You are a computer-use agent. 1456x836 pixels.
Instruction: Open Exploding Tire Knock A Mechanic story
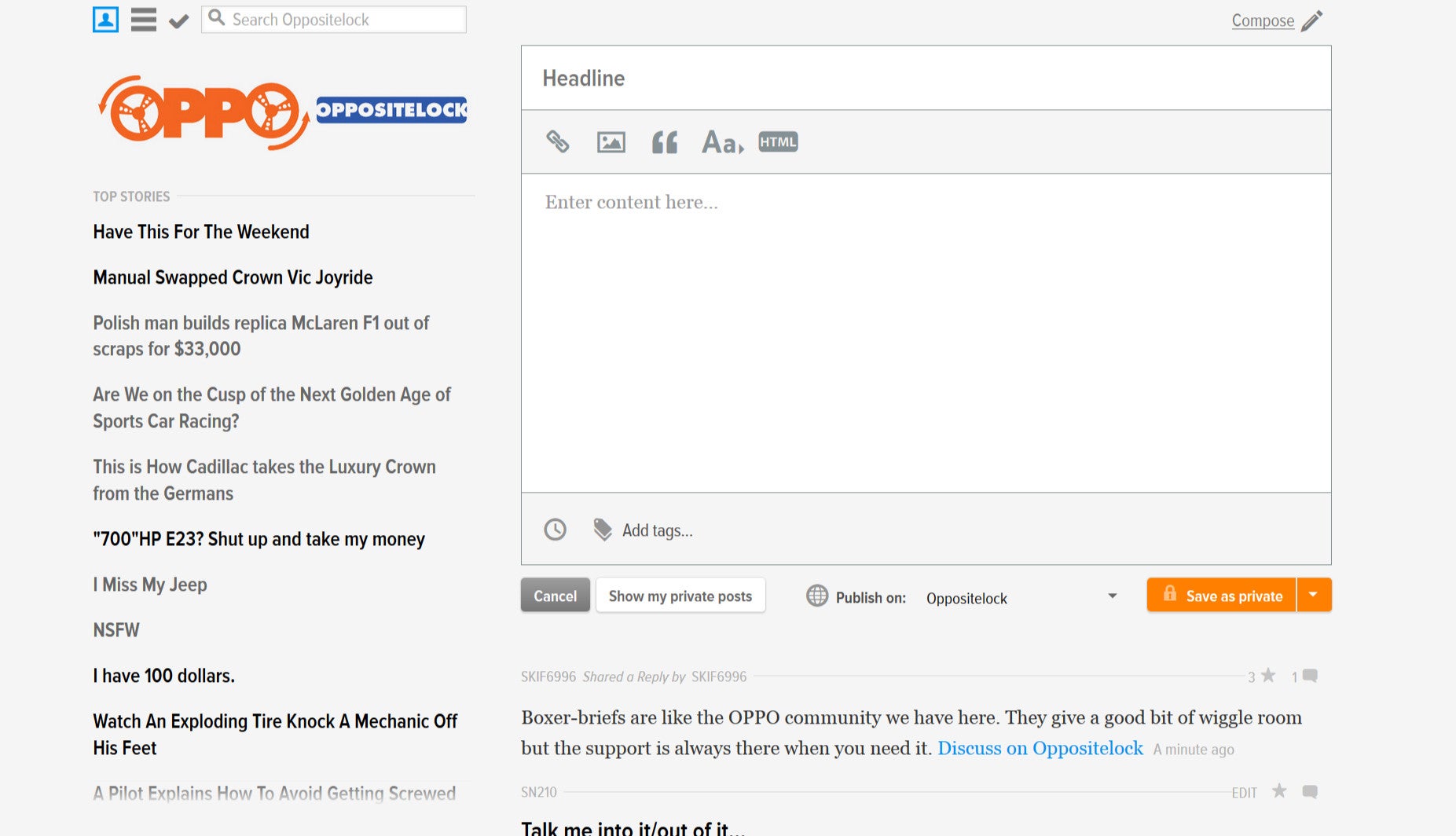(275, 735)
